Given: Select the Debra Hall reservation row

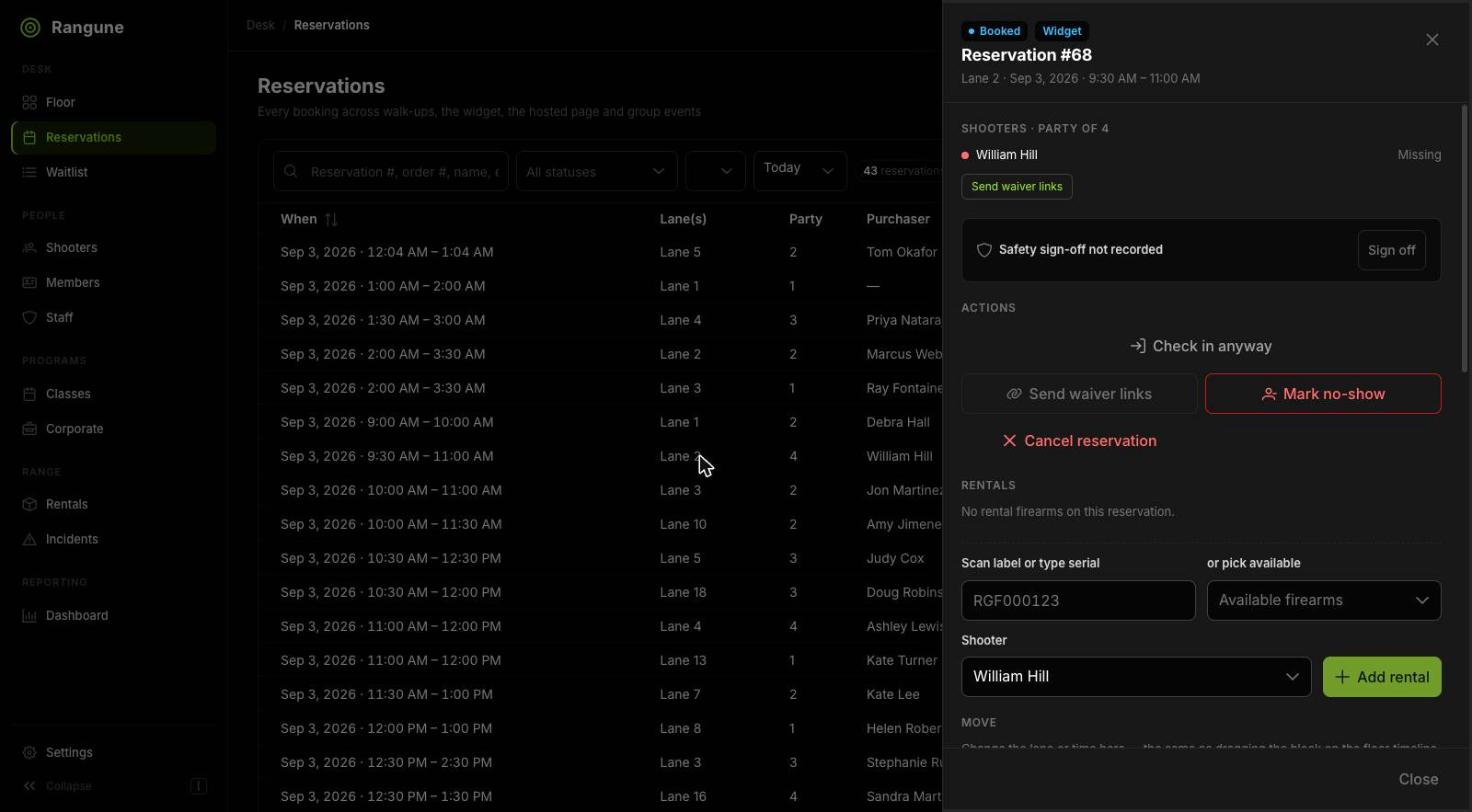Looking at the screenshot, I should (x=600, y=422).
